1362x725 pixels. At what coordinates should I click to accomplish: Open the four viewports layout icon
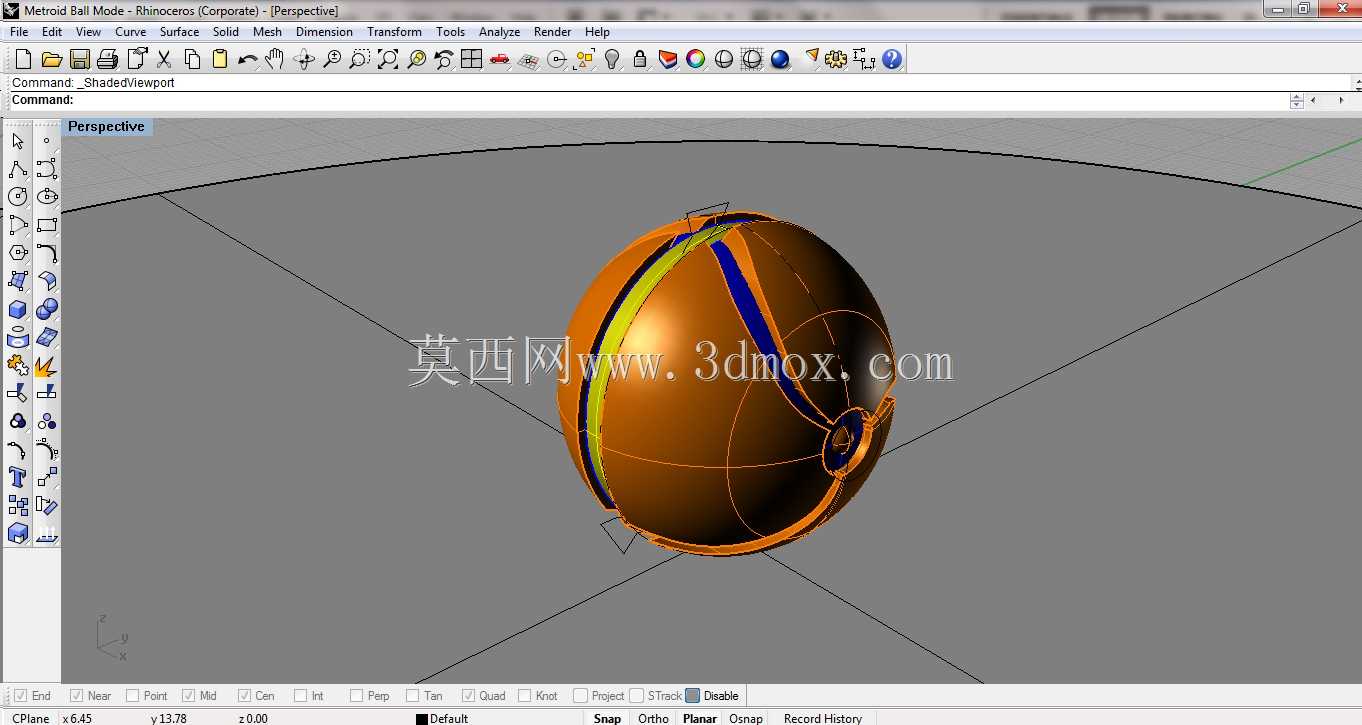coord(472,59)
